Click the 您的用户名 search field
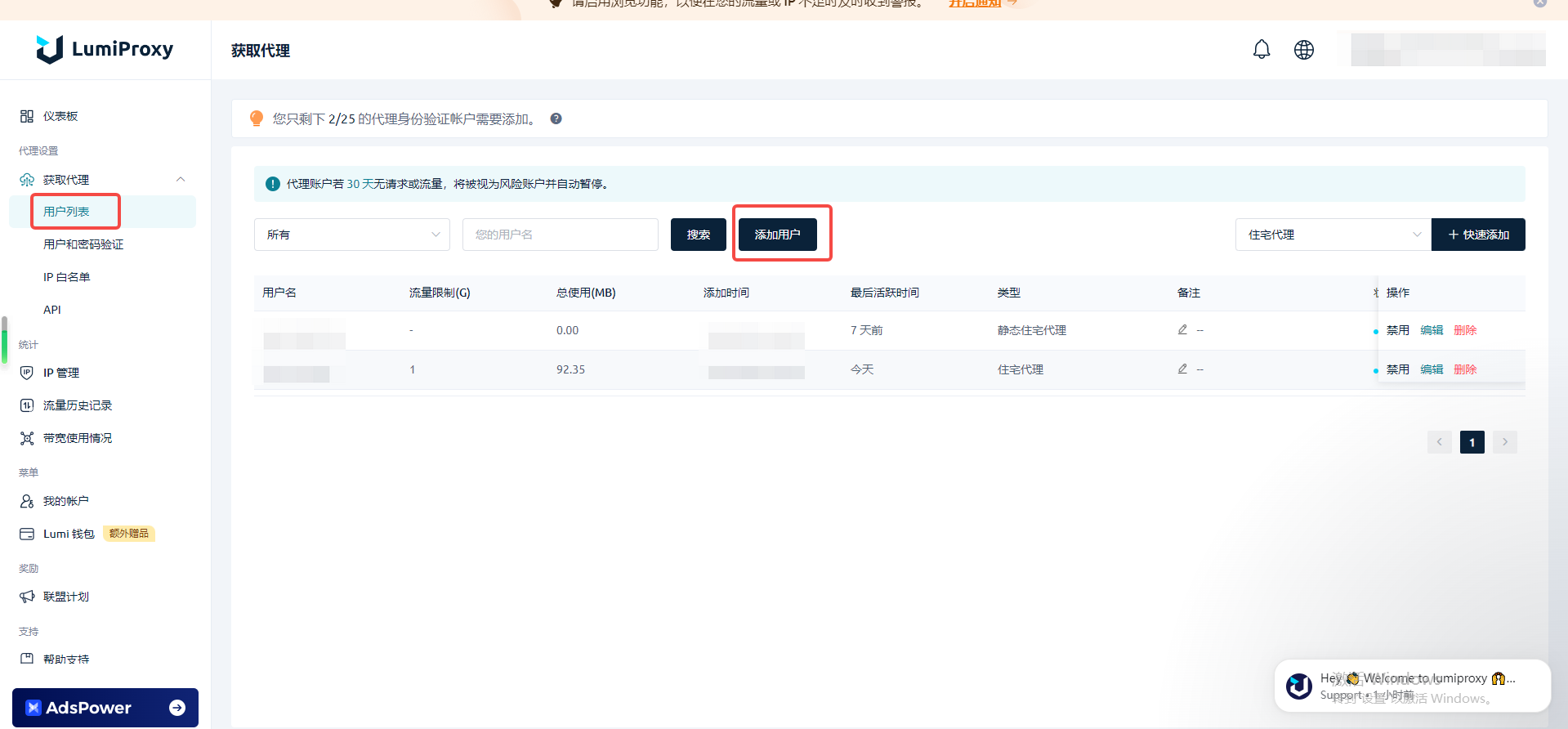This screenshot has width=1568, height=729. 560,235
